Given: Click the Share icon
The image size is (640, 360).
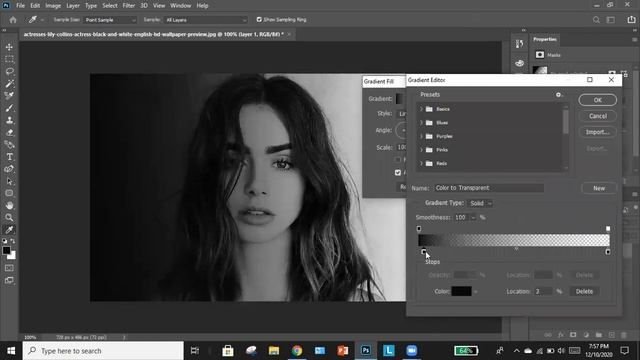Looking at the screenshot, I should click(631, 20).
